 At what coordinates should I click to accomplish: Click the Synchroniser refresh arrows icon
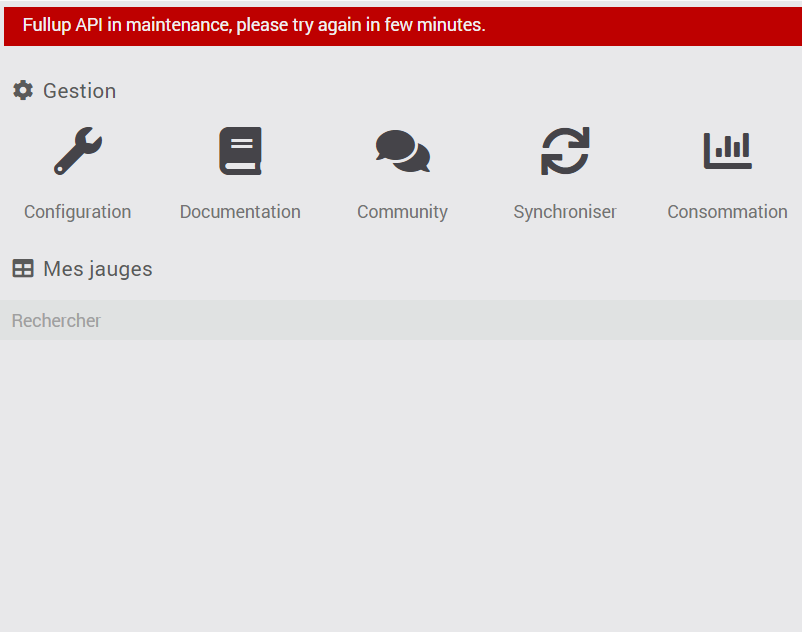coord(565,151)
